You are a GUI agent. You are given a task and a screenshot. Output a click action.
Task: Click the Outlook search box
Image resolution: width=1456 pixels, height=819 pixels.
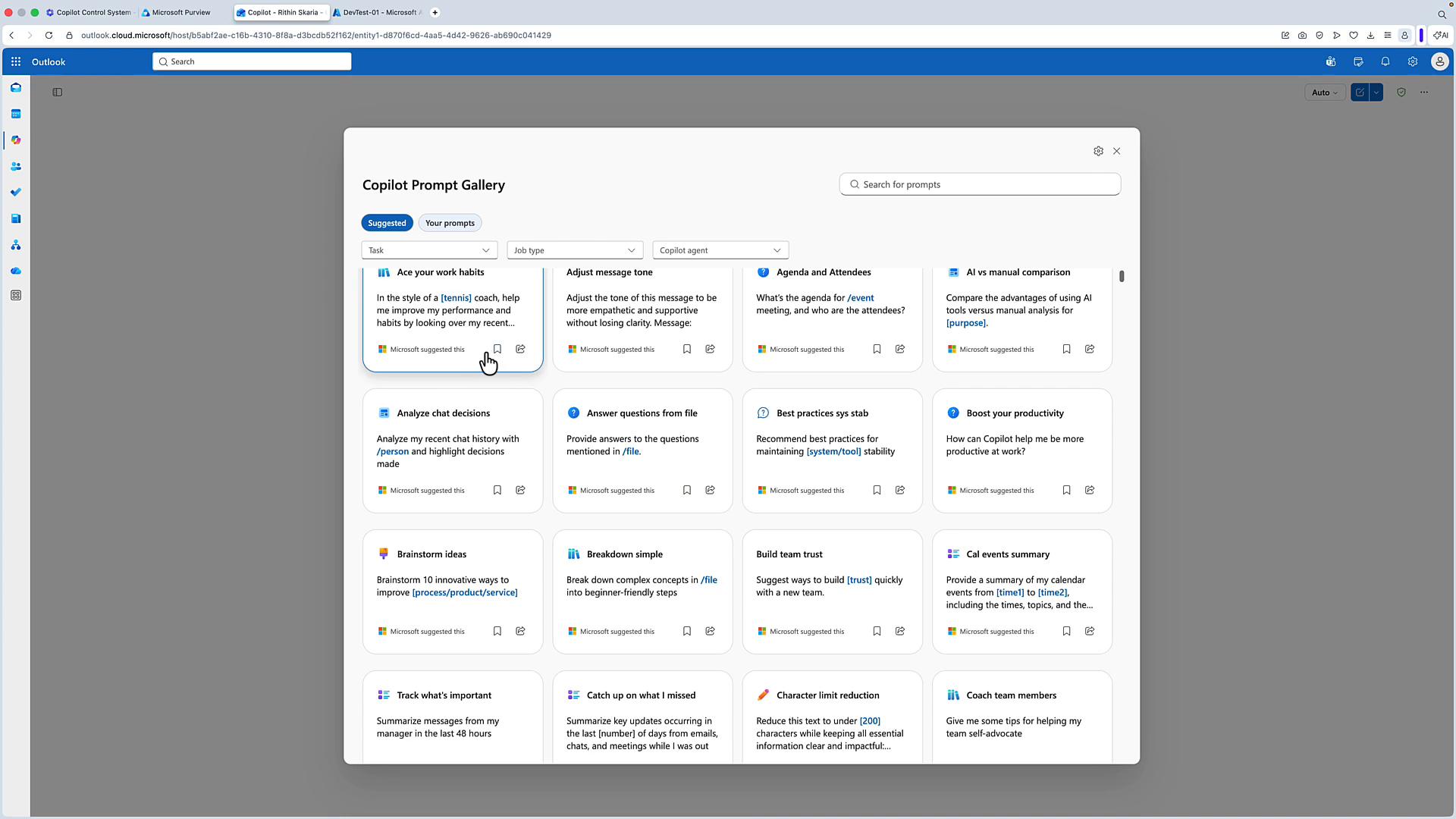(x=252, y=61)
